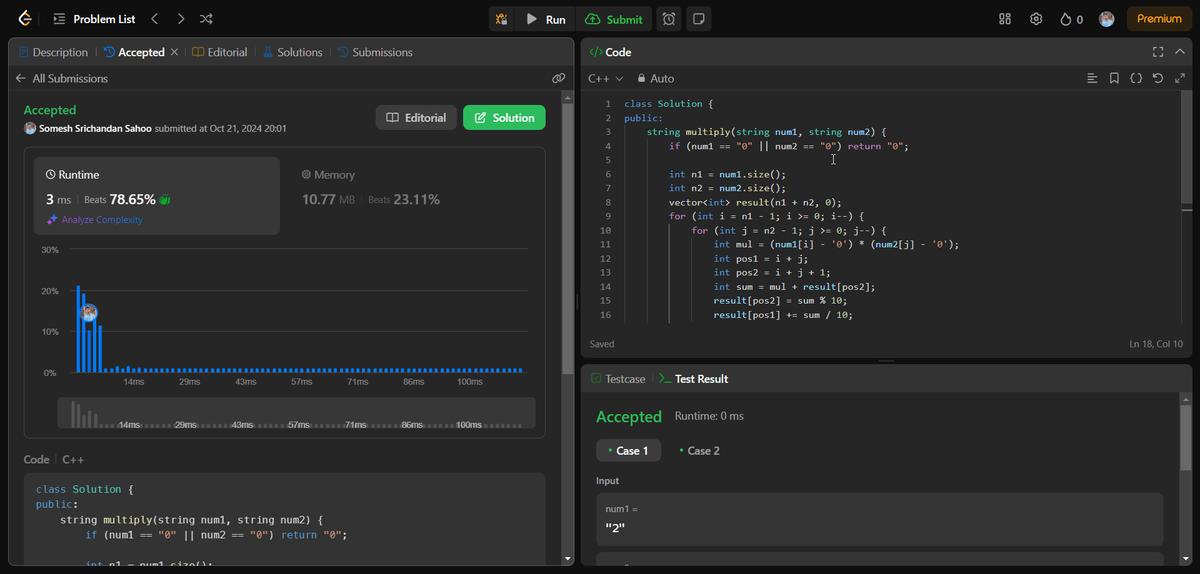
Task: Reset code with the undo arrow icon
Action: click(x=1158, y=78)
